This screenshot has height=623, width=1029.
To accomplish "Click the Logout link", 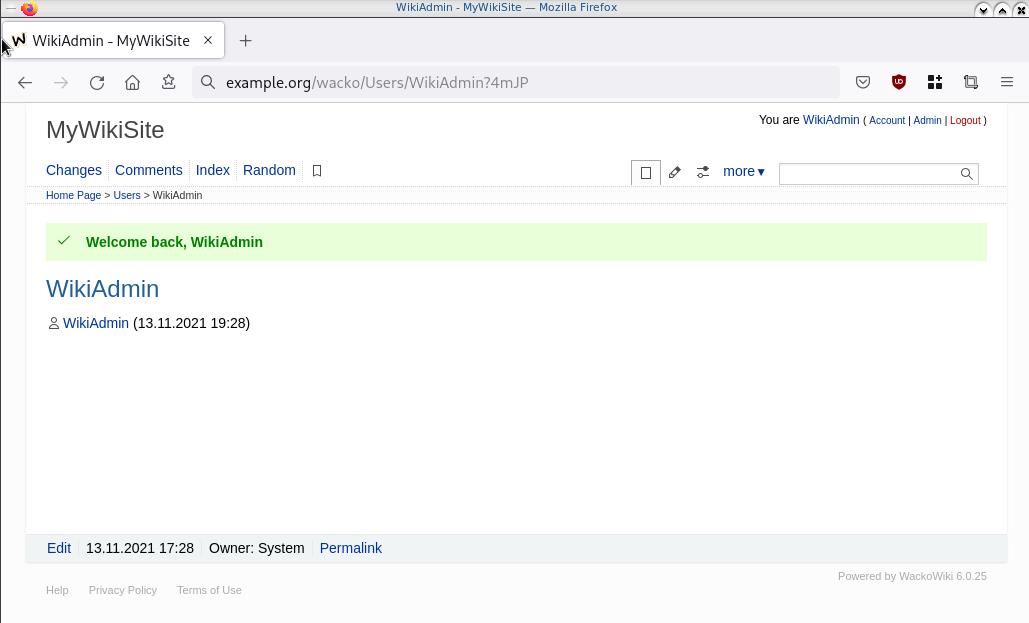I will click(x=964, y=120).
